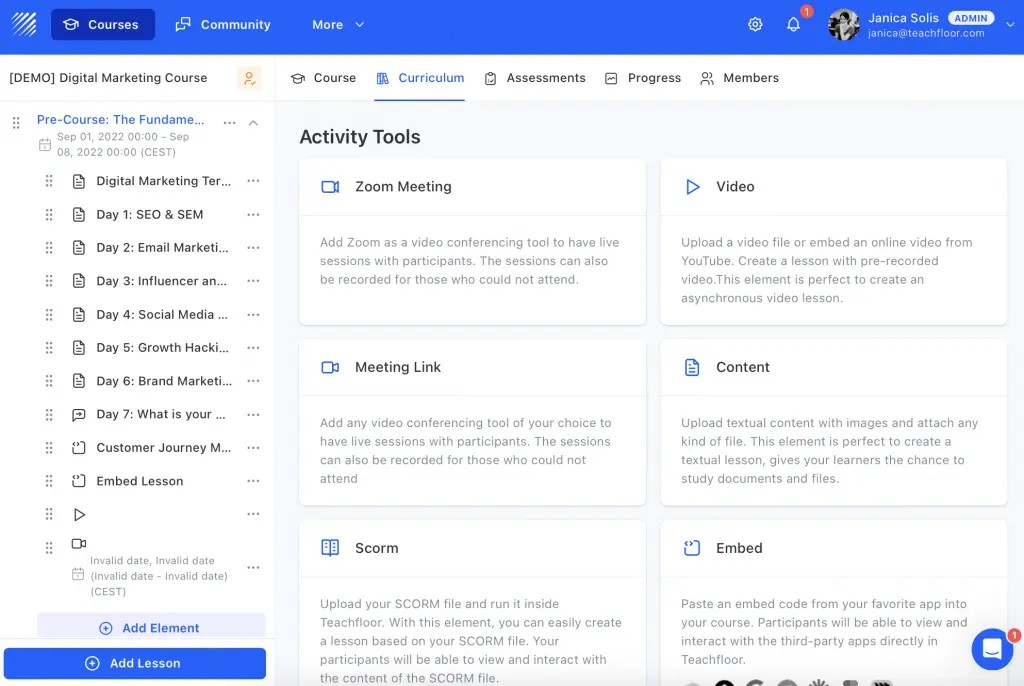Click drag handle of Embed Lesson
This screenshot has height=686, width=1024.
click(x=48, y=481)
